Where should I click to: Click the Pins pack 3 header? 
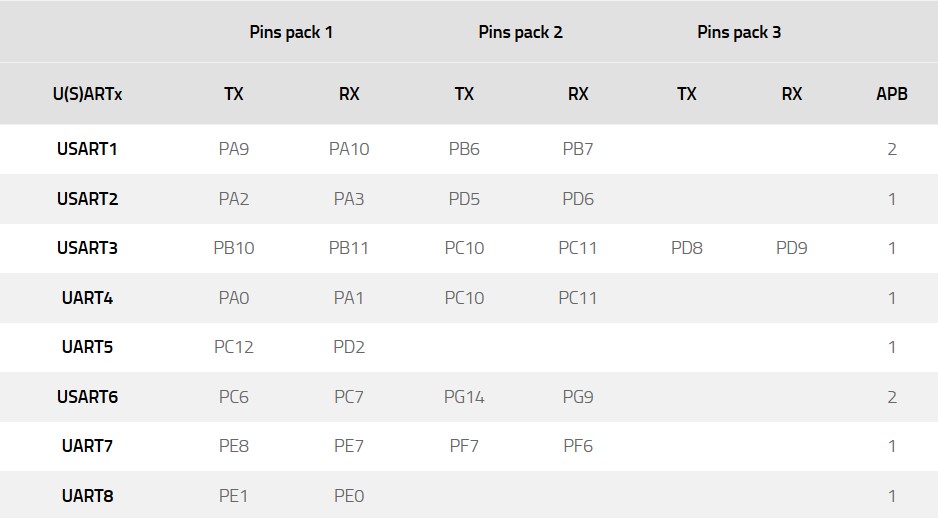[x=739, y=32]
